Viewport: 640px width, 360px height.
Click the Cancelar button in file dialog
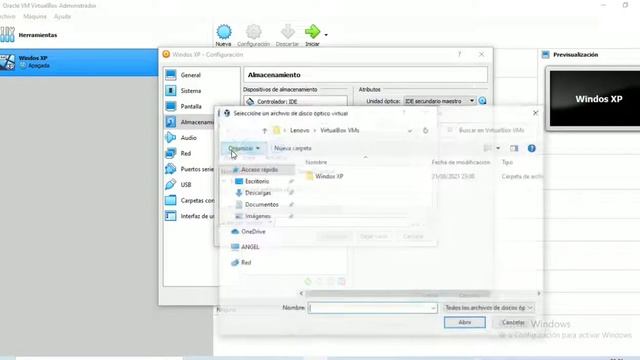click(x=513, y=322)
